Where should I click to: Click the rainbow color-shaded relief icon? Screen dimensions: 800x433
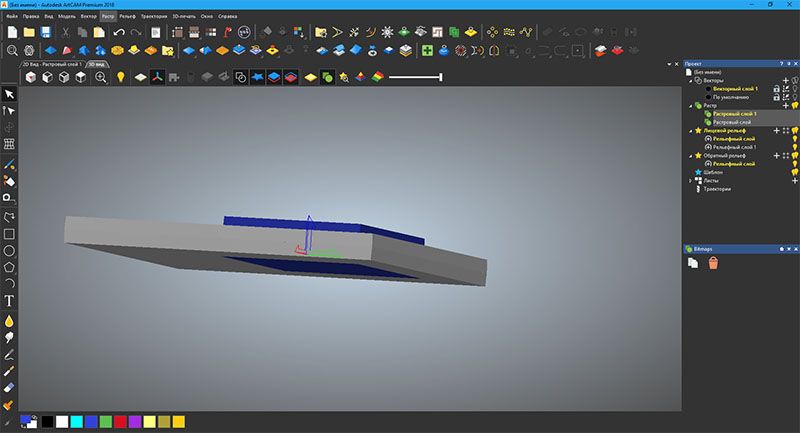[x=378, y=78]
